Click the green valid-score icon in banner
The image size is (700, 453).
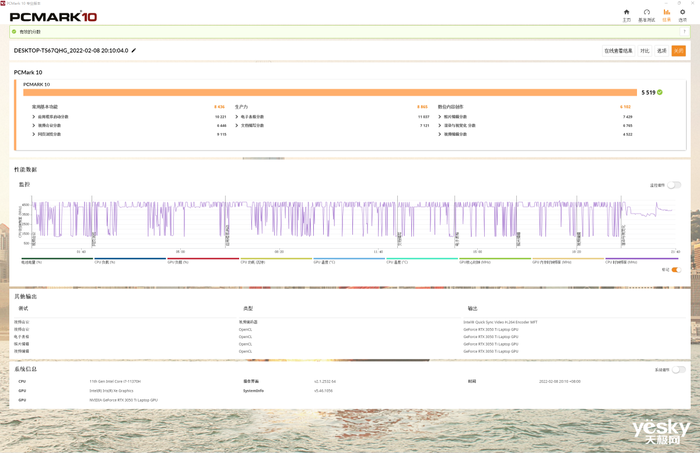tap(14, 32)
